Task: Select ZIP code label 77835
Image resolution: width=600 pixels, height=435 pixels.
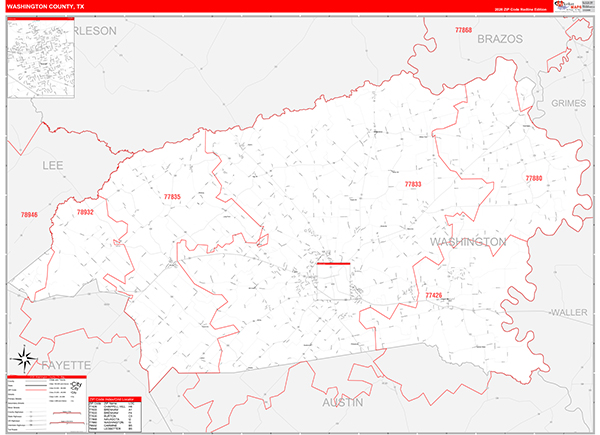Action: 172,197
